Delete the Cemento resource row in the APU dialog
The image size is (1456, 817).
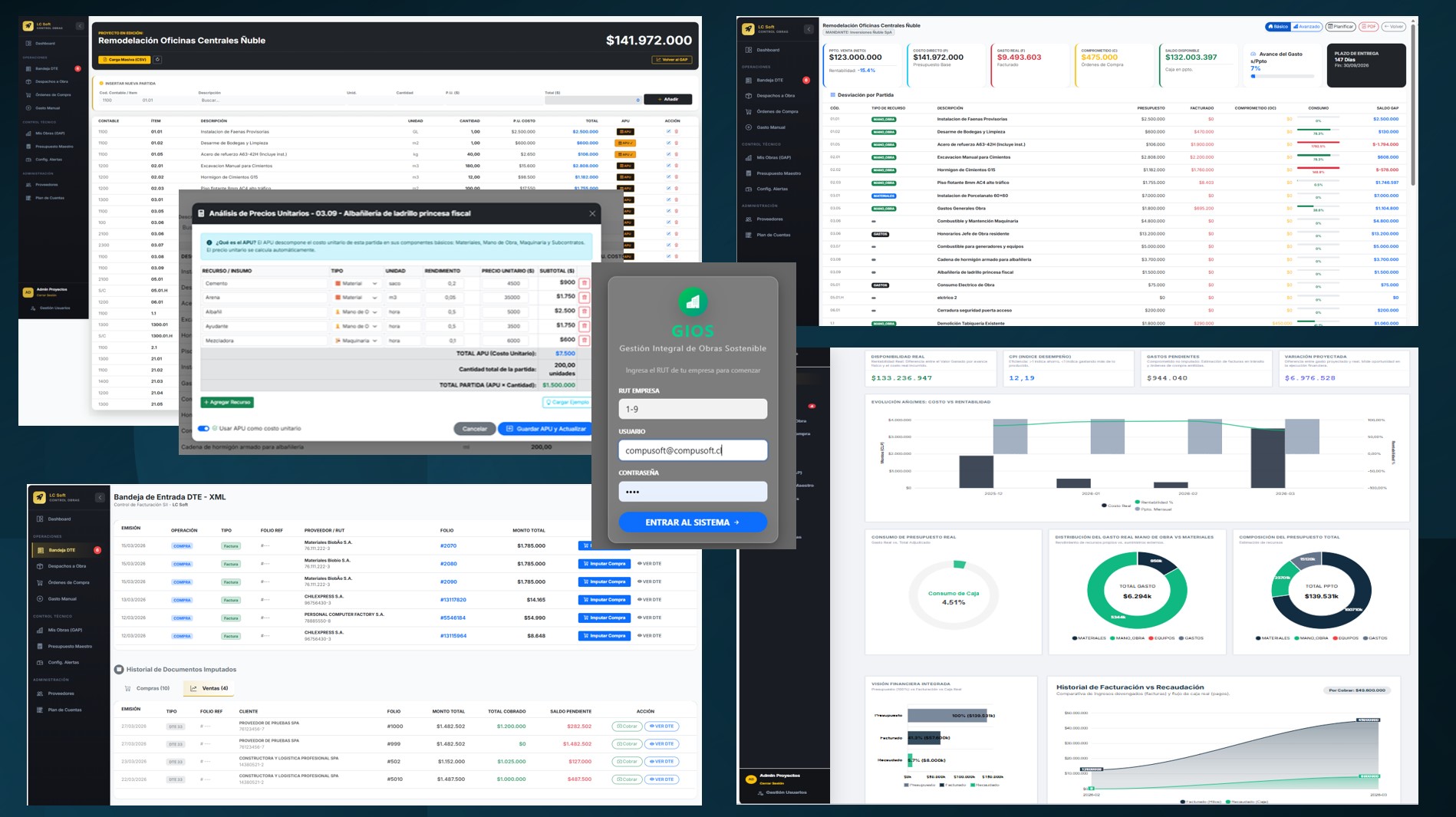584,283
